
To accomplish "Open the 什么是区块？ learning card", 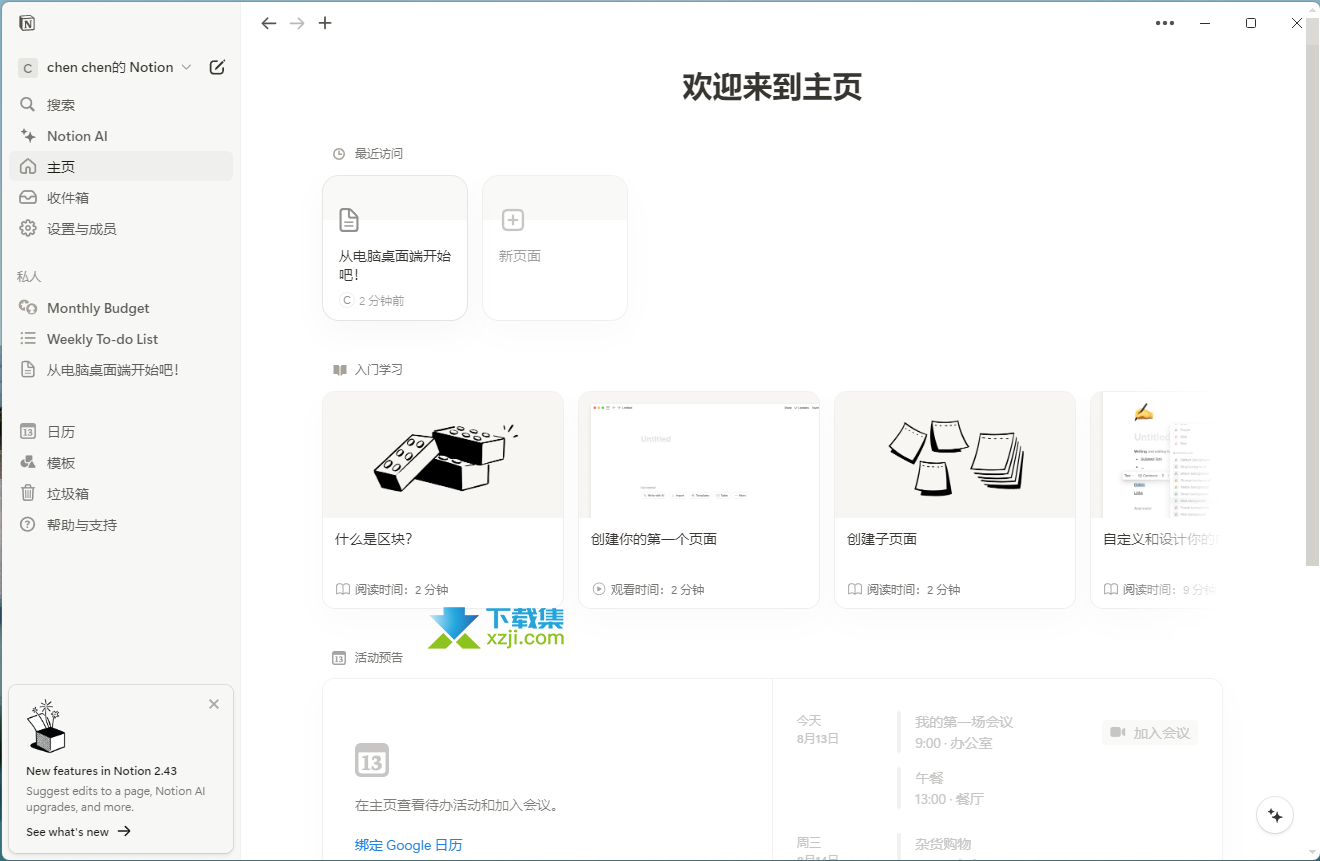I will click(443, 500).
